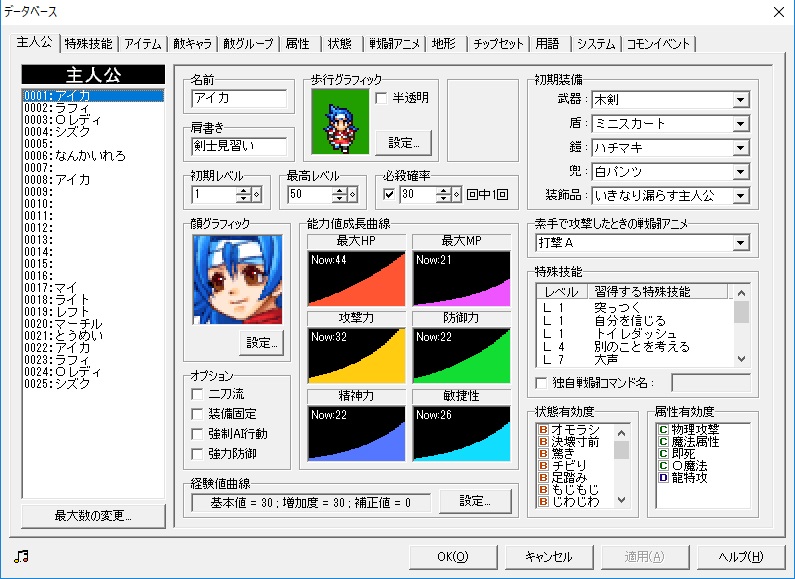Click the キャンセル button
Viewport: 795px width, 579px height.
(x=549, y=557)
